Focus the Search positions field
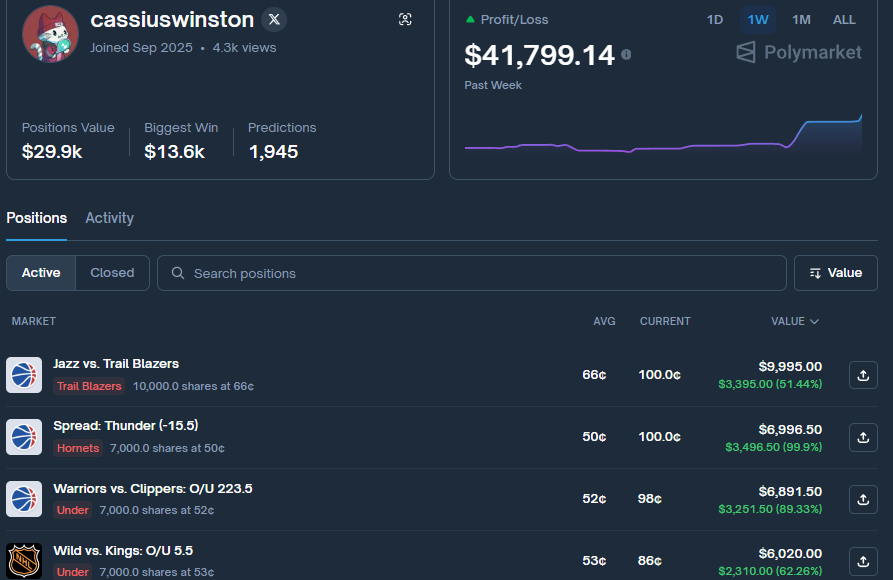Image resolution: width=893 pixels, height=580 pixels. click(472, 273)
